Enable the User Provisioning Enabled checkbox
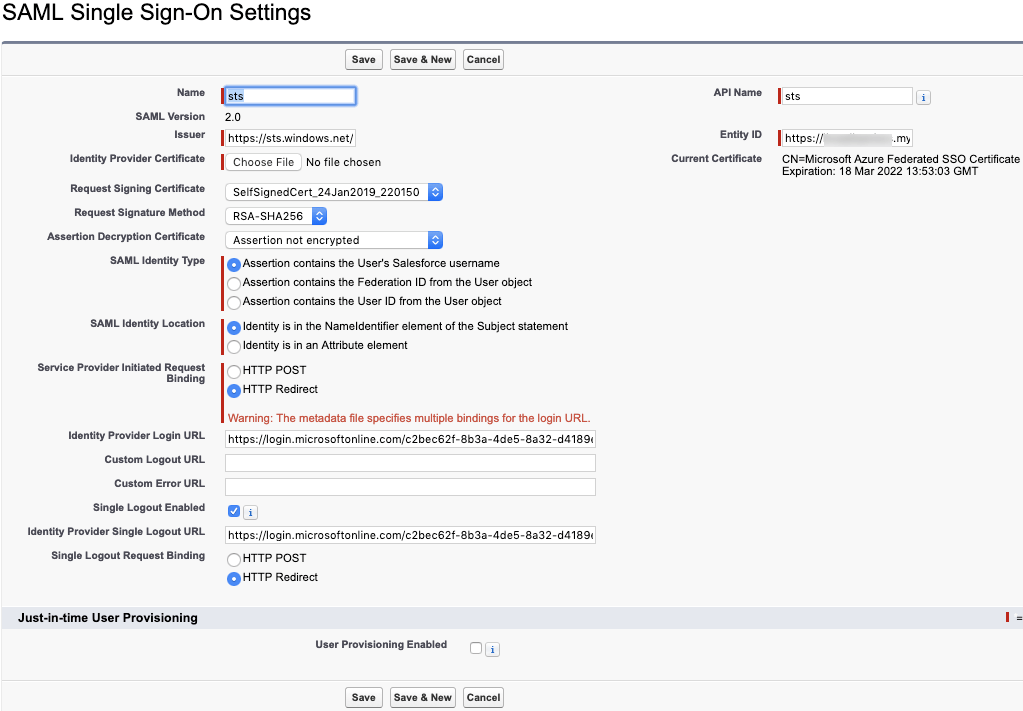 click(x=476, y=648)
